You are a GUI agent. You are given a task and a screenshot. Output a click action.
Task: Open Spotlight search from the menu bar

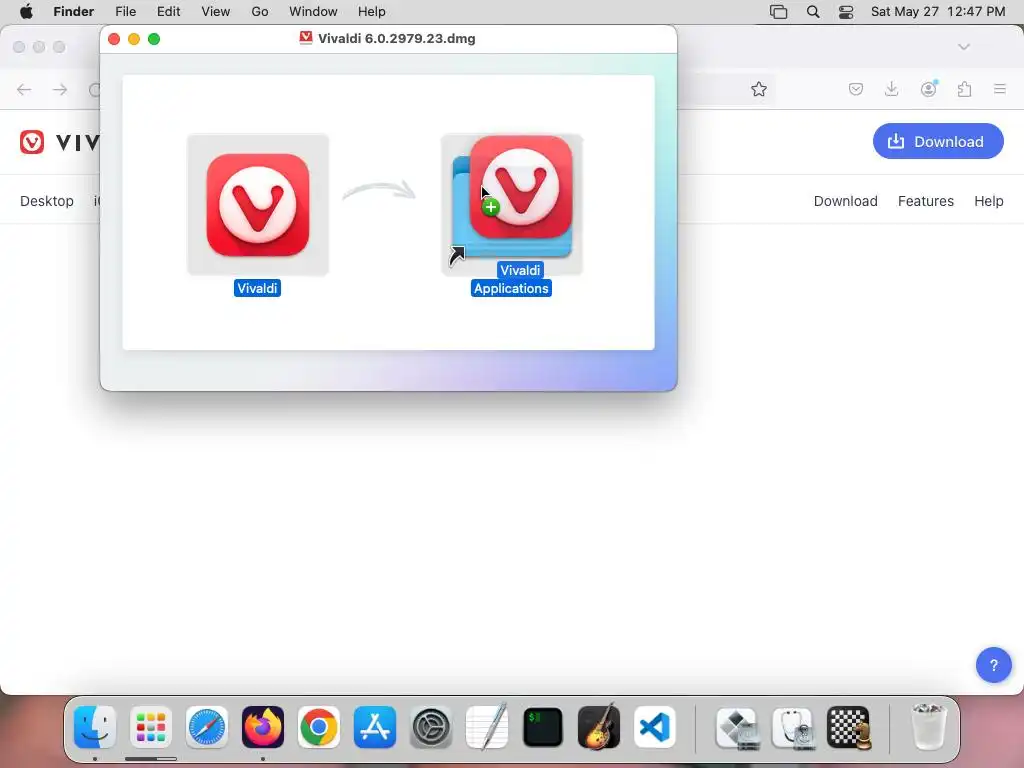click(813, 12)
